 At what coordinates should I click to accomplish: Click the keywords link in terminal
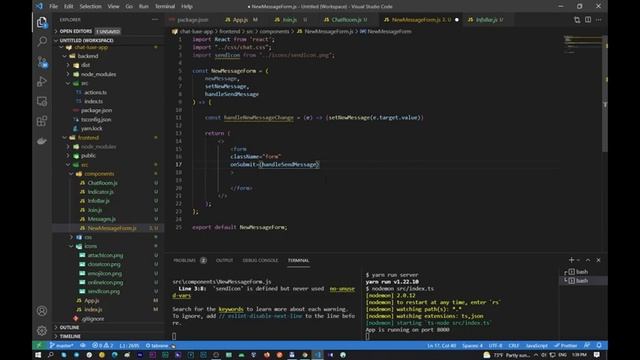point(231,309)
